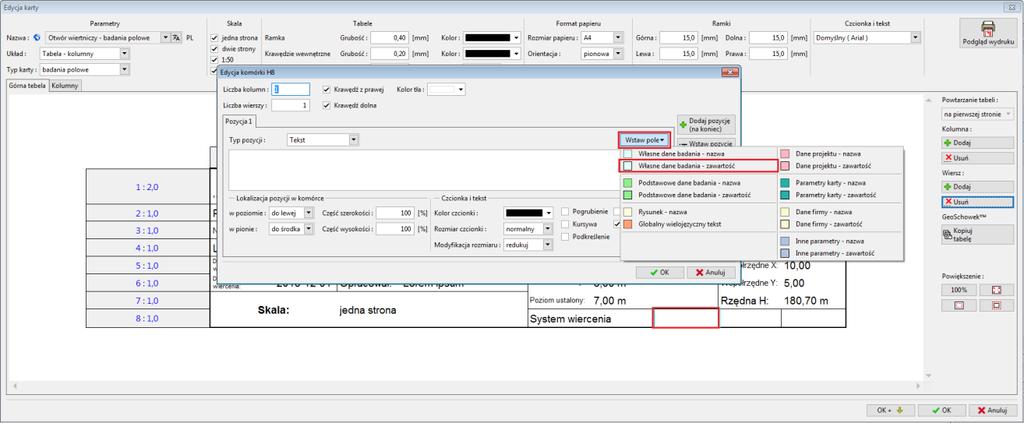Enable Podkreślenie underline checkbox
The width and height of the screenshot is (1024, 423).
coord(564,236)
